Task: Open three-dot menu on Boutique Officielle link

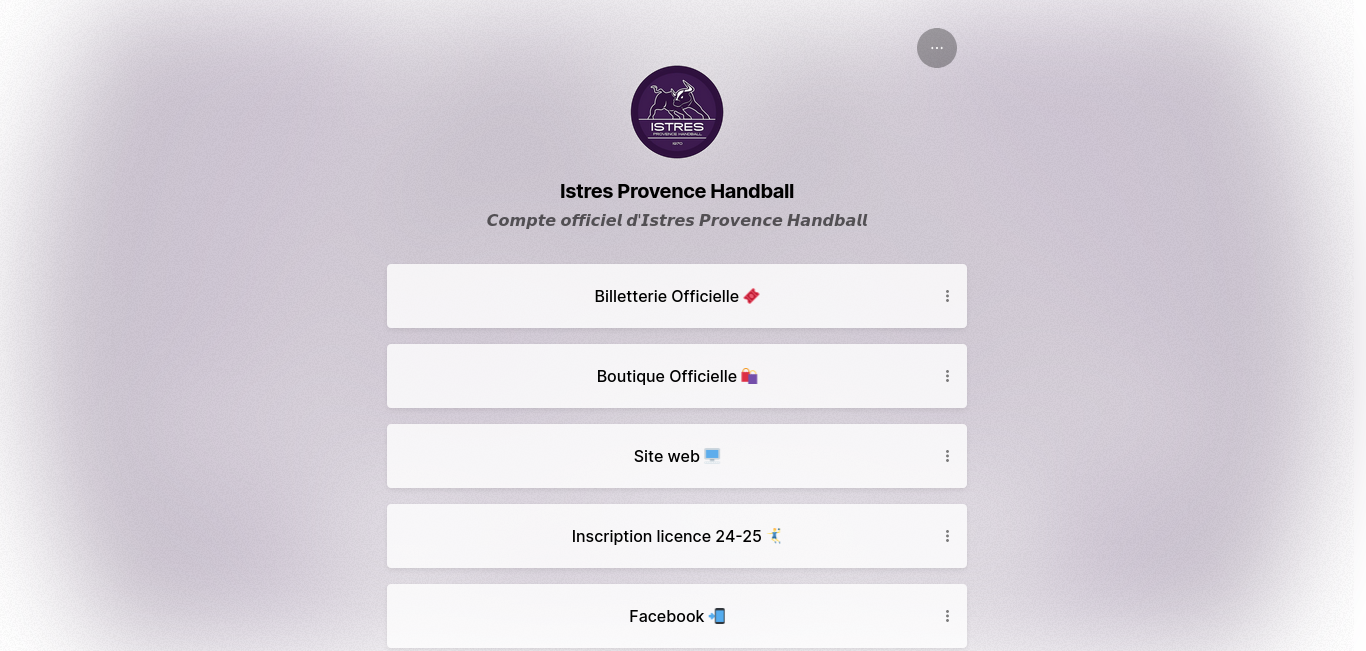Action: pyautogui.click(x=947, y=376)
